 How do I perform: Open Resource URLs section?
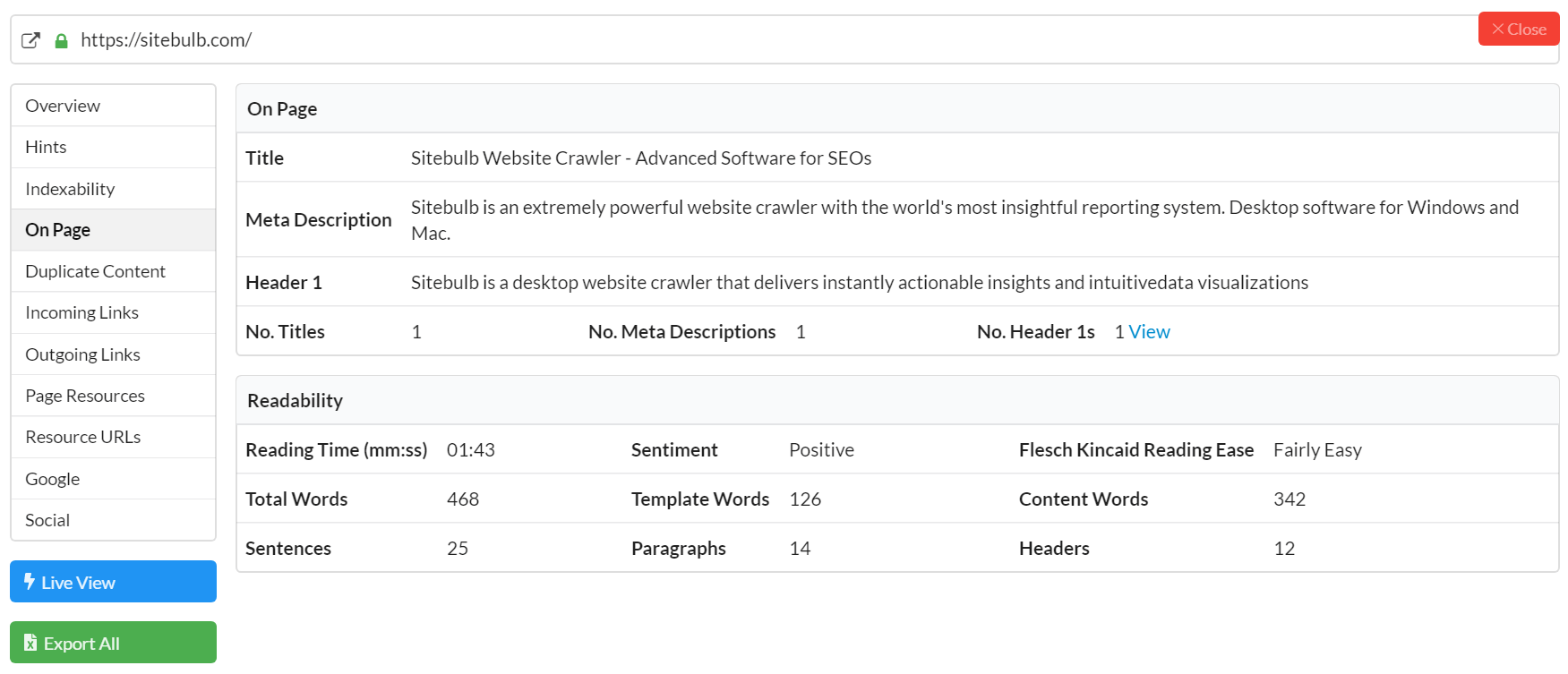(x=113, y=437)
